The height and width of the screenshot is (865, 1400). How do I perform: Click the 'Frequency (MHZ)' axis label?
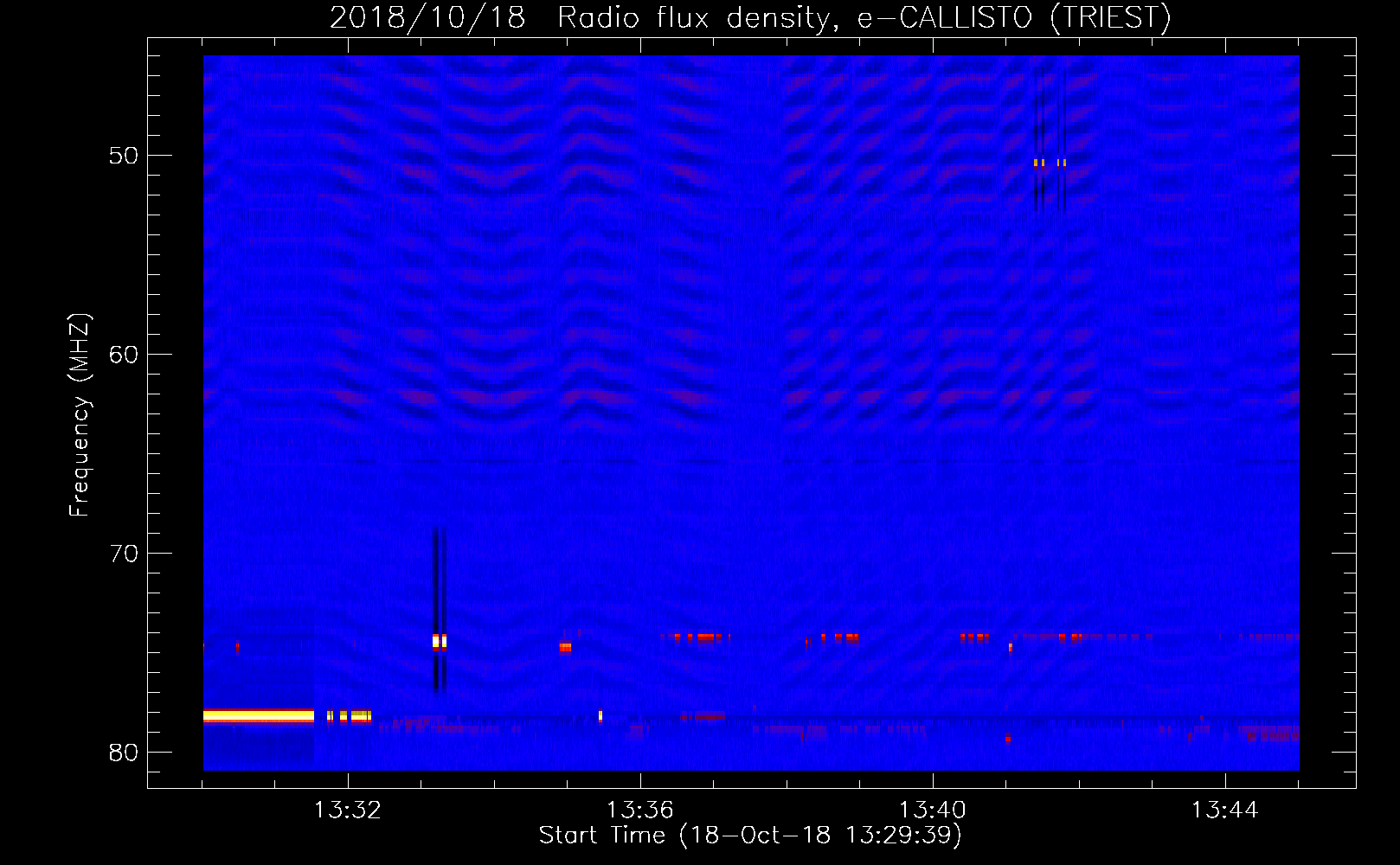pyautogui.click(x=80, y=415)
